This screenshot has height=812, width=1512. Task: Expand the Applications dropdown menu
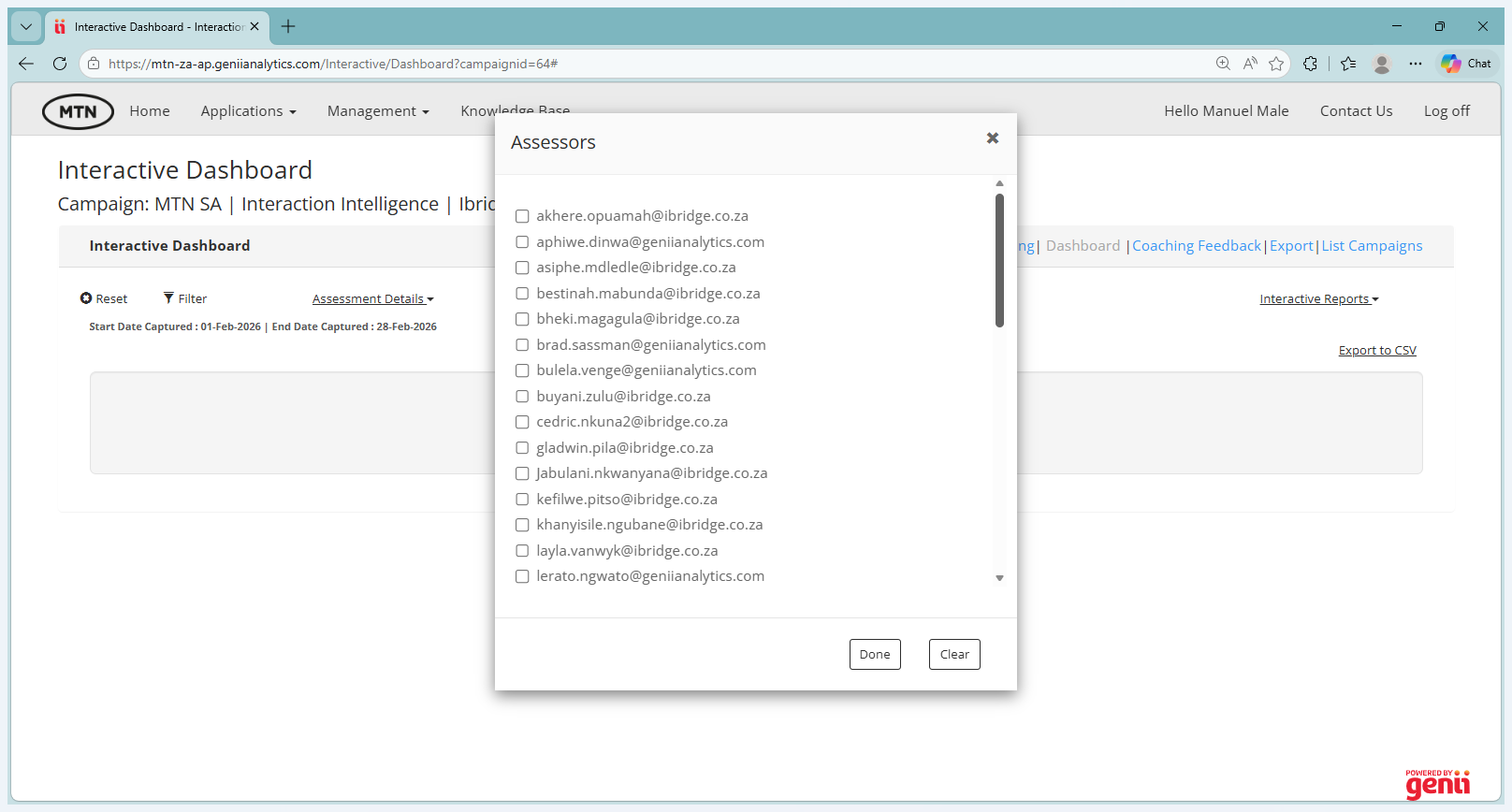click(248, 111)
